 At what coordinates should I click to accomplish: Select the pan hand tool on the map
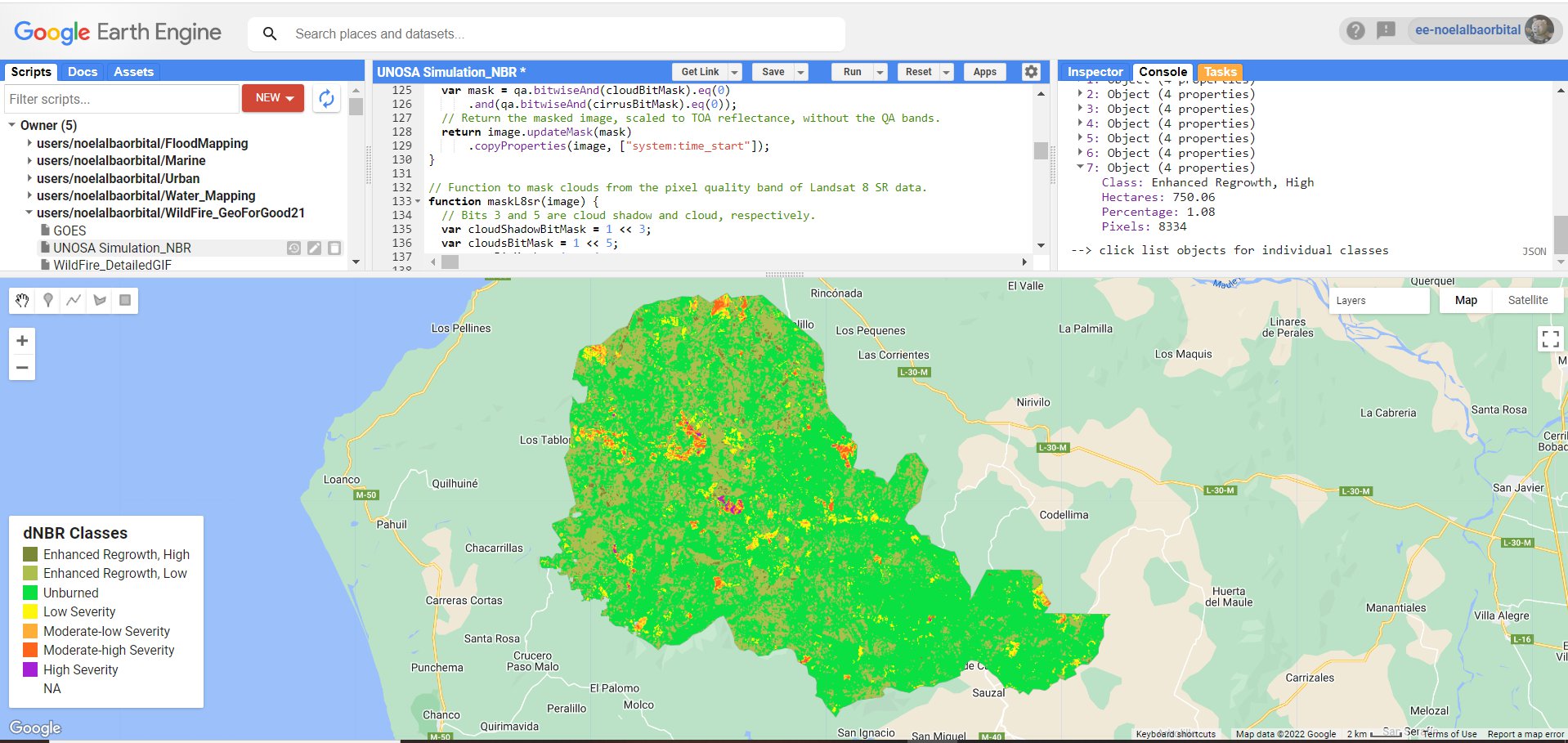tap(21, 300)
